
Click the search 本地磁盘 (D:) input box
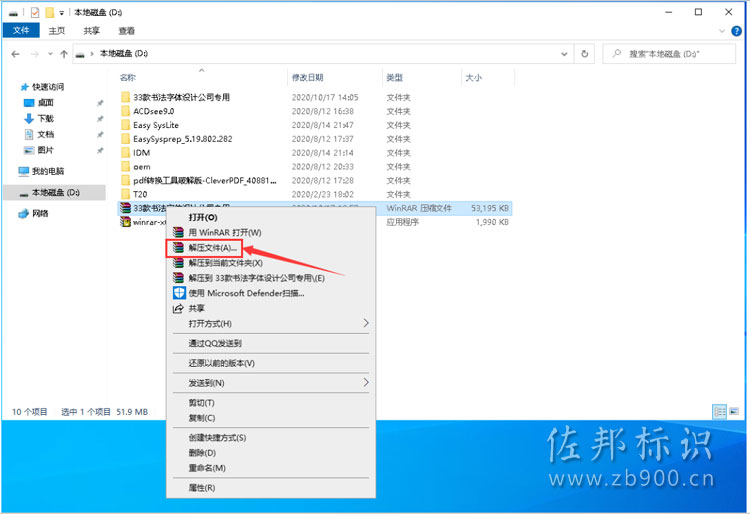tap(669, 54)
